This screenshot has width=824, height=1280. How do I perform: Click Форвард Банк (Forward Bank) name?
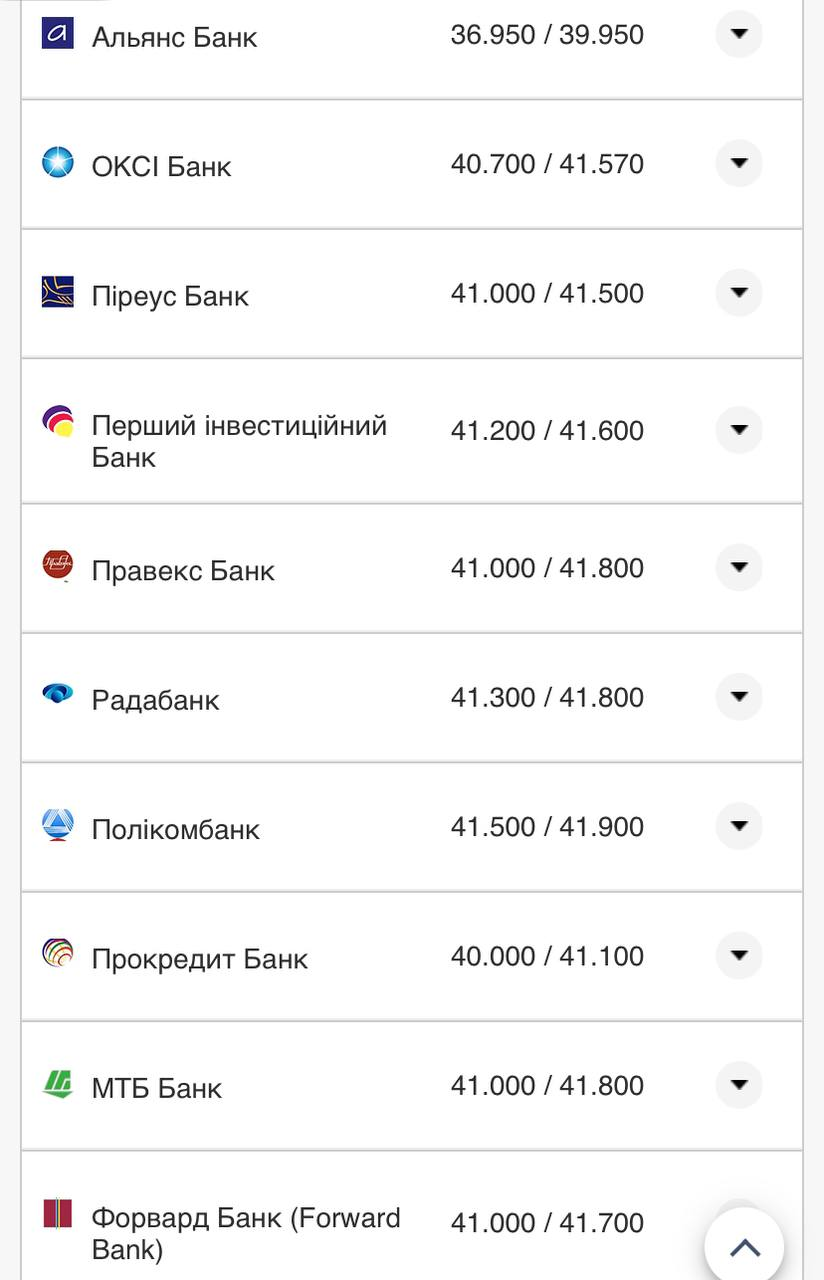[x=245, y=1233]
